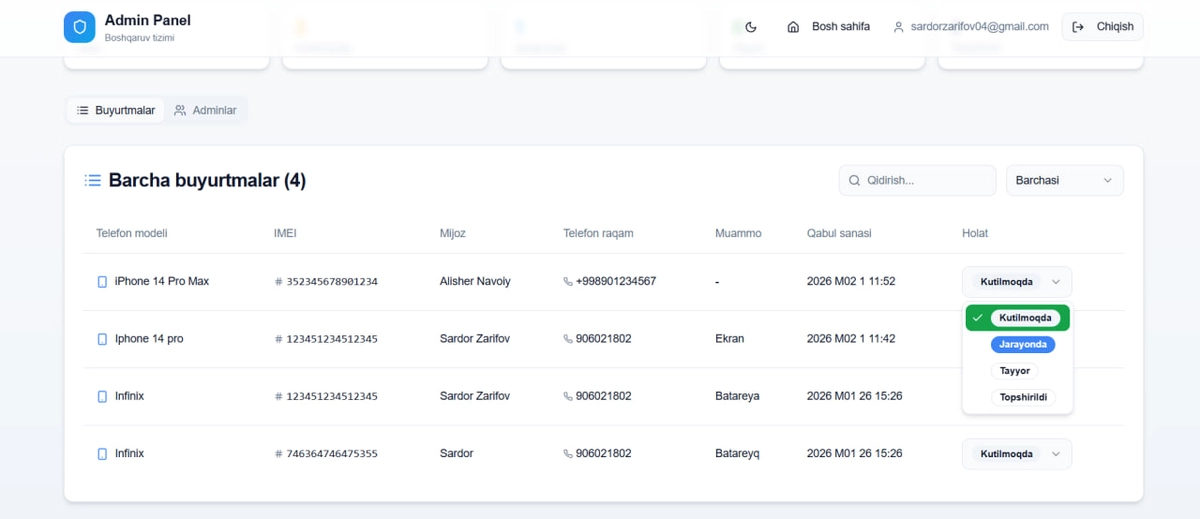1200x519 pixels.
Task: Click Holat column header
Action: [975, 233]
